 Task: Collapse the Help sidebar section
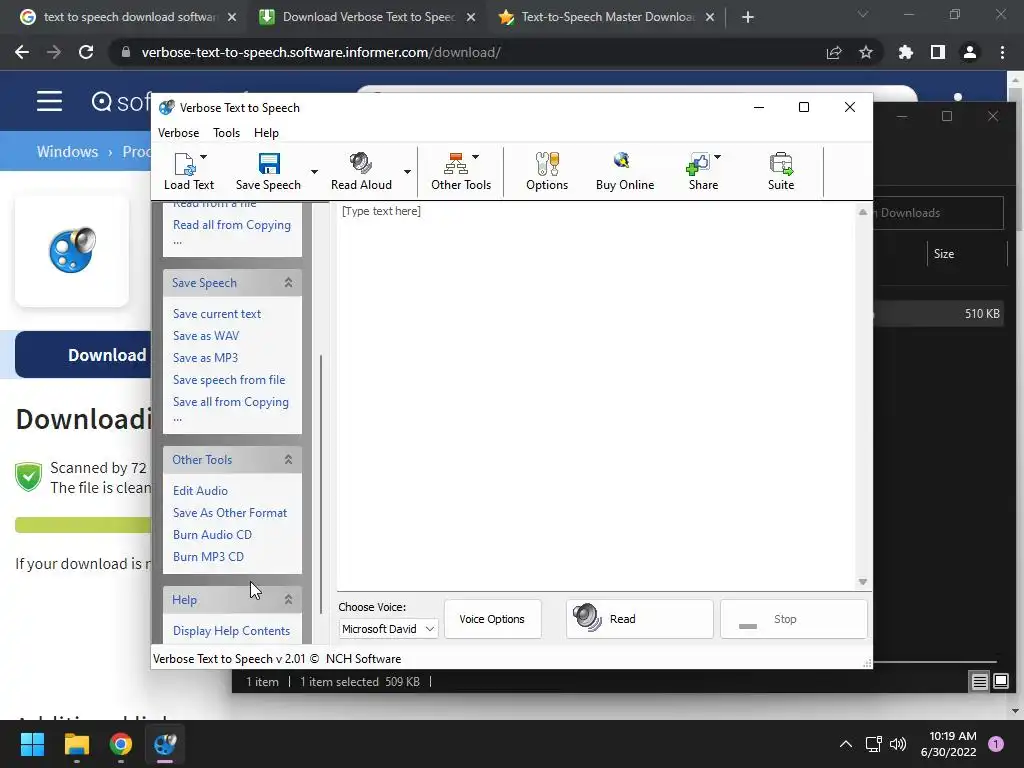(x=288, y=600)
